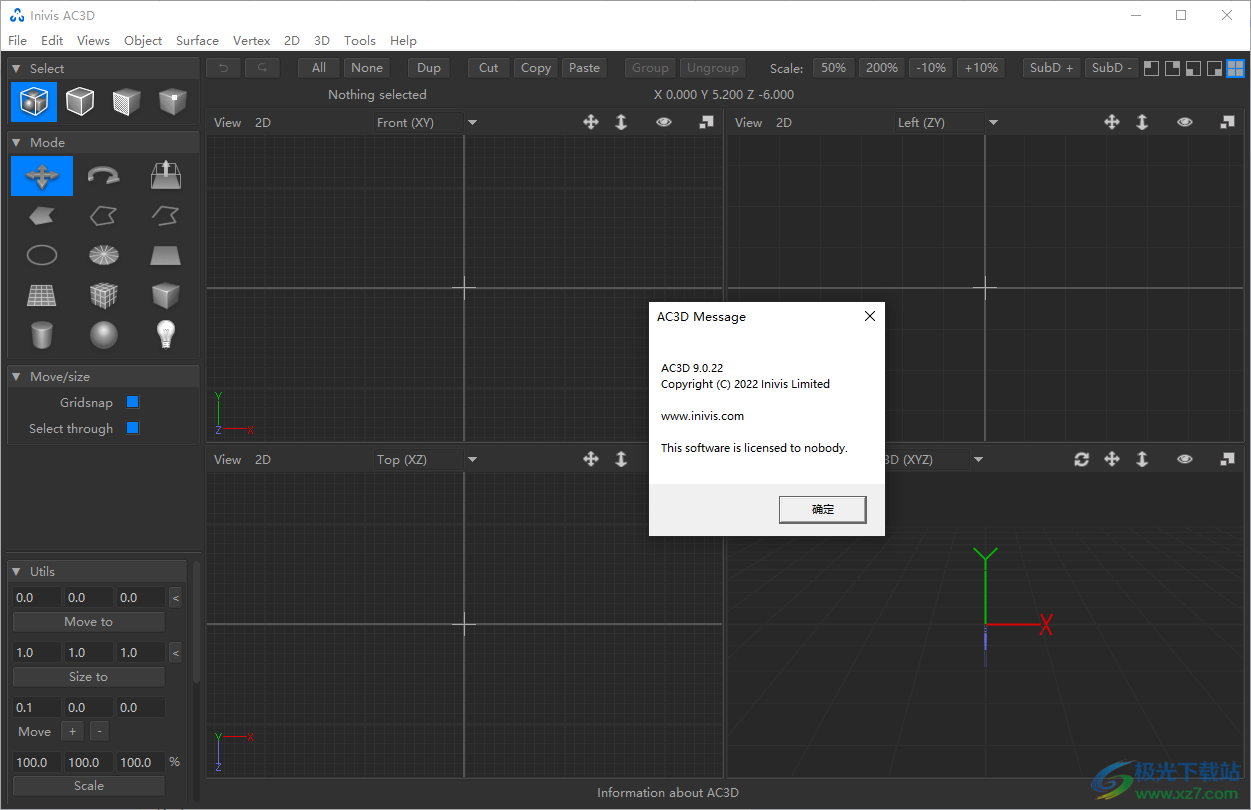This screenshot has height=810, width=1251.
Task: Choose the Rectangle draw tool
Action: [x=166, y=255]
